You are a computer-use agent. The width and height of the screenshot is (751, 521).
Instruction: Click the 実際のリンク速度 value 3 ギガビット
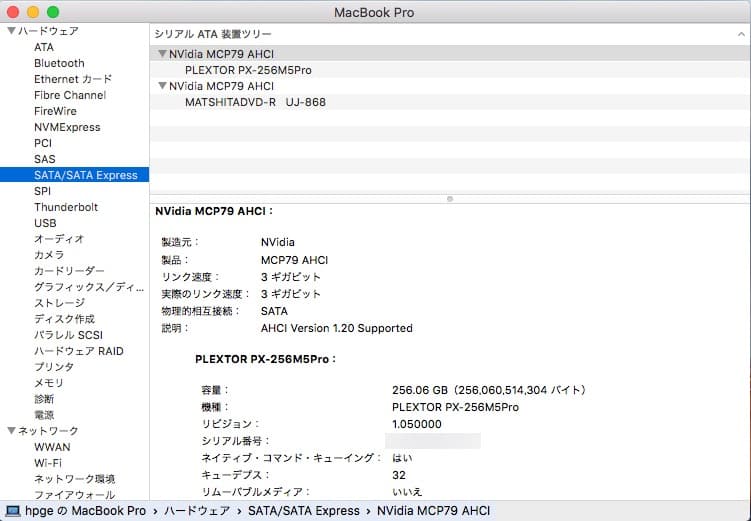291,294
